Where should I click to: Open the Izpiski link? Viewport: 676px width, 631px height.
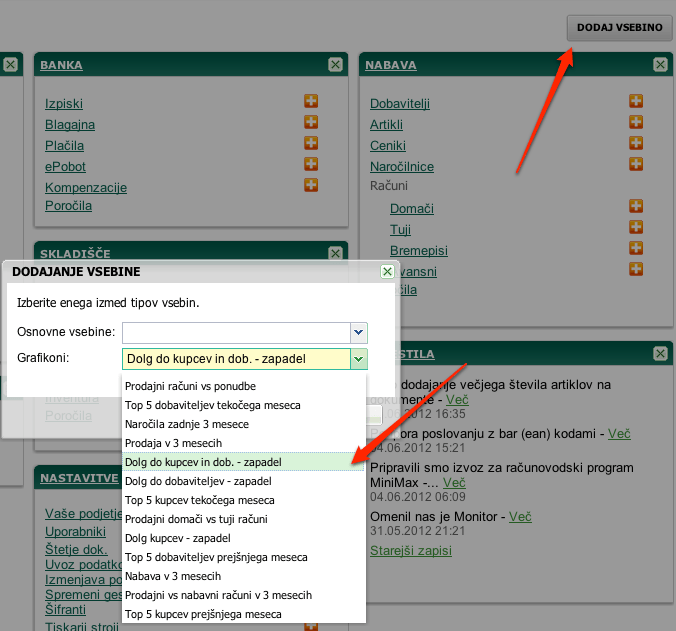pyautogui.click(x=64, y=103)
